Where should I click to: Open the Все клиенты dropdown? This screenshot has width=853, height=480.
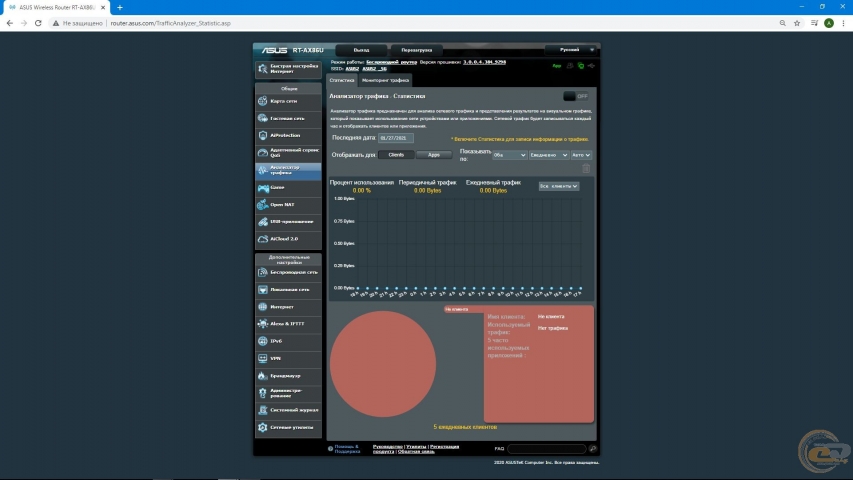coord(559,186)
